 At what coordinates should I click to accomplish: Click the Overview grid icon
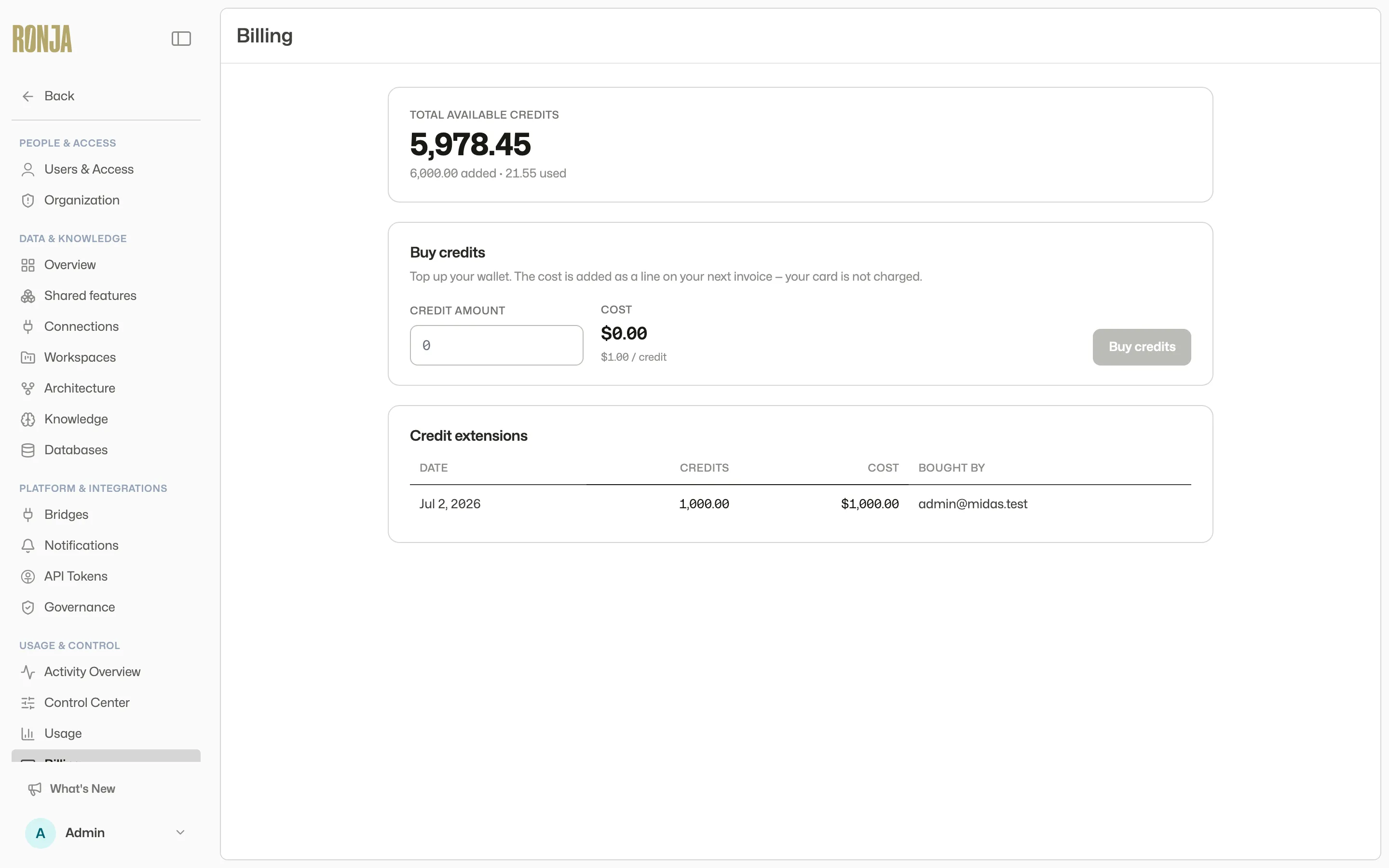point(27,265)
